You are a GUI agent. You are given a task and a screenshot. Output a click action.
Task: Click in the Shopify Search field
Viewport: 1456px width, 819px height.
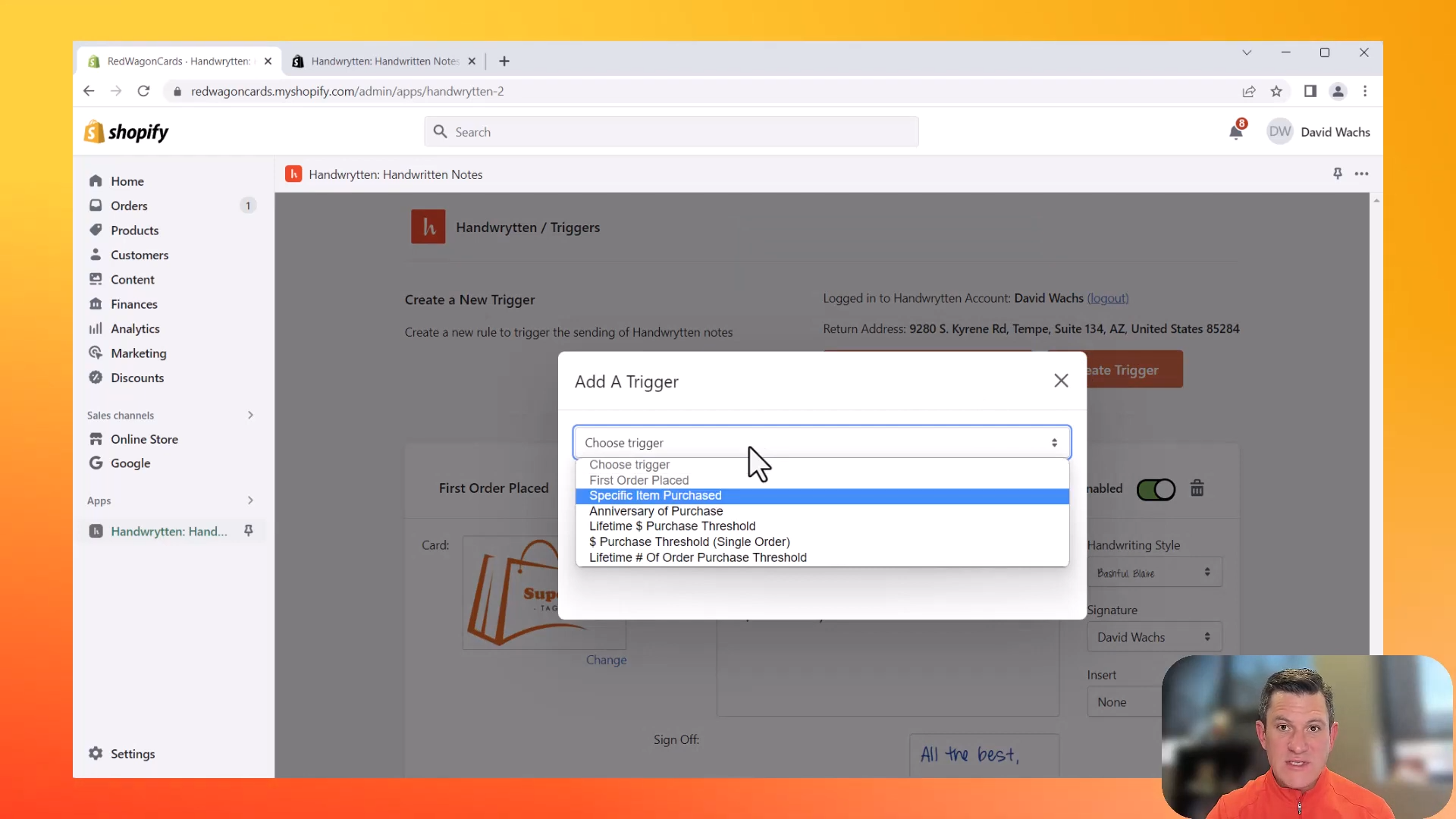tap(671, 132)
